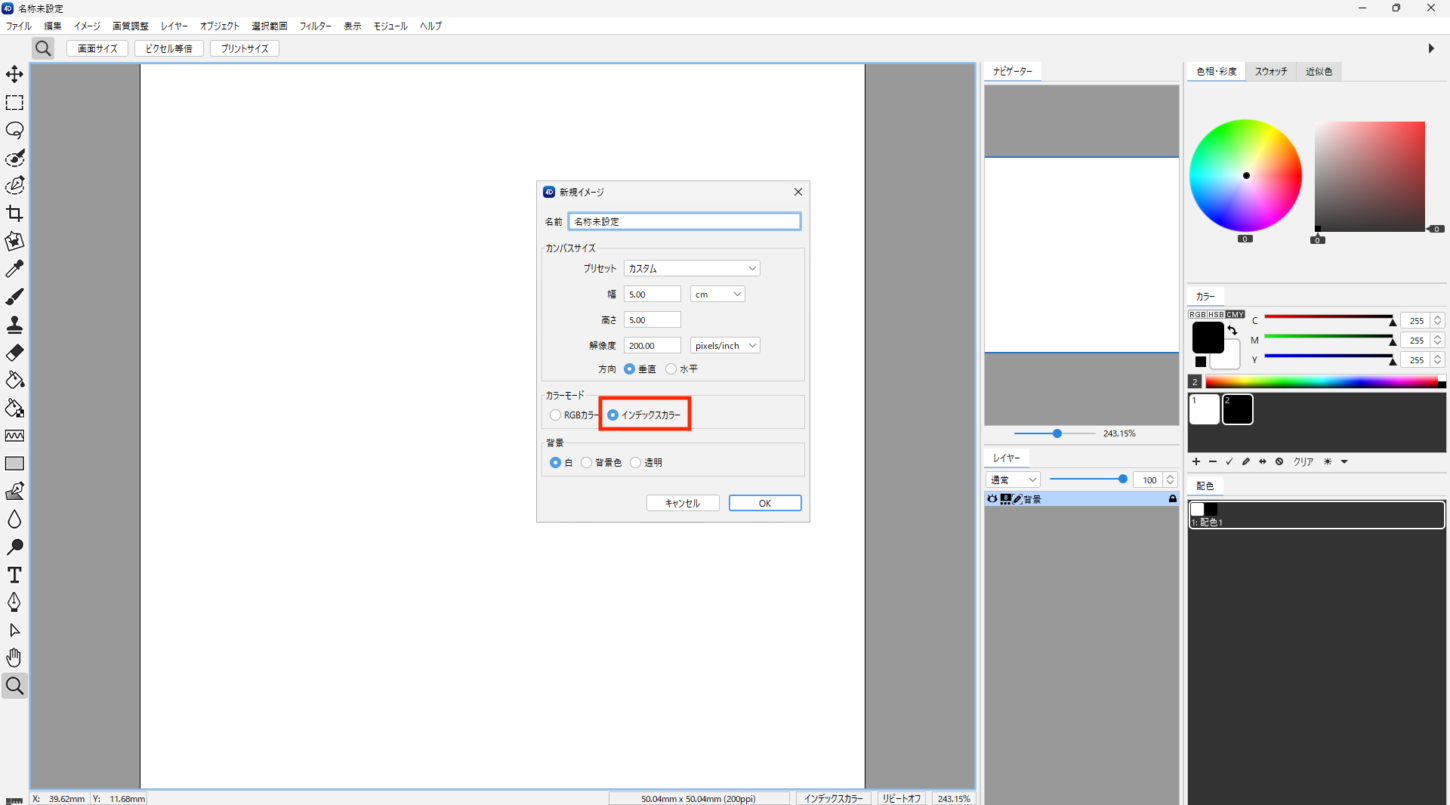Click the OK button in dialog
This screenshot has height=805, width=1450.
pyautogui.click(x=765, y=503)
